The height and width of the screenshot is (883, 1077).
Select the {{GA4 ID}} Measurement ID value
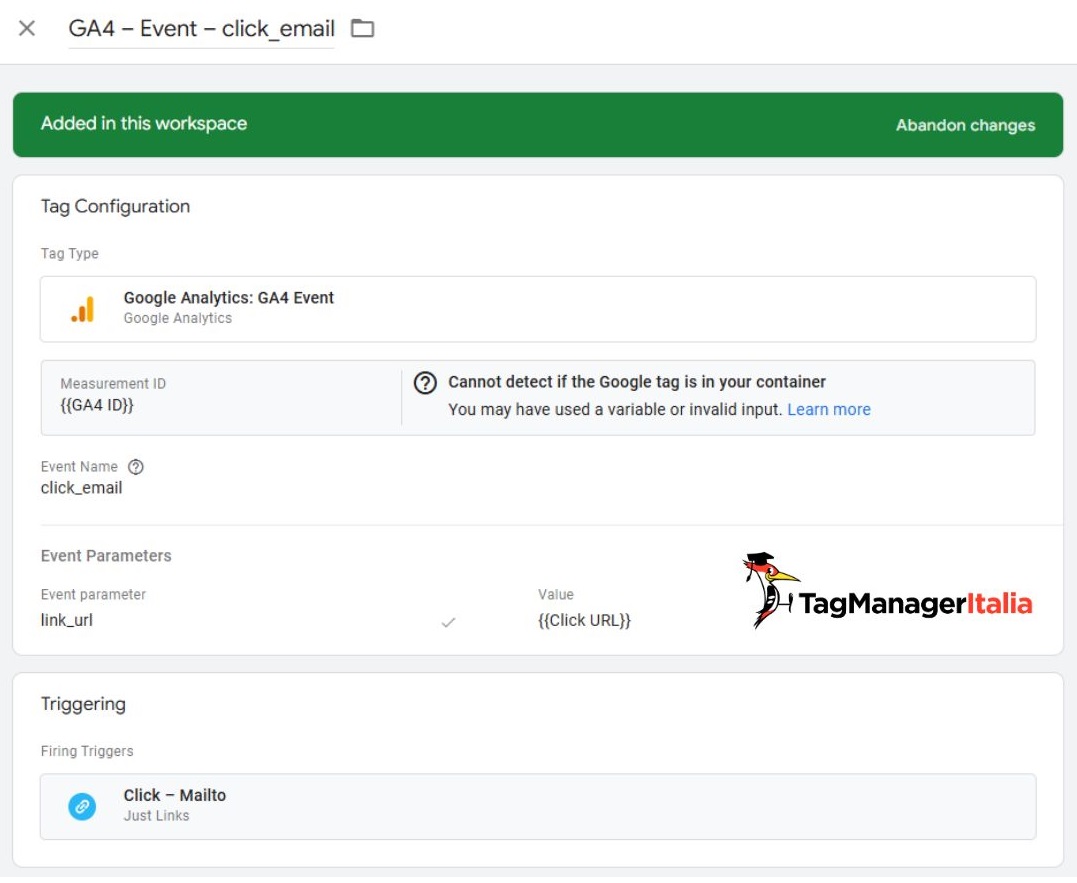(97, 406)
